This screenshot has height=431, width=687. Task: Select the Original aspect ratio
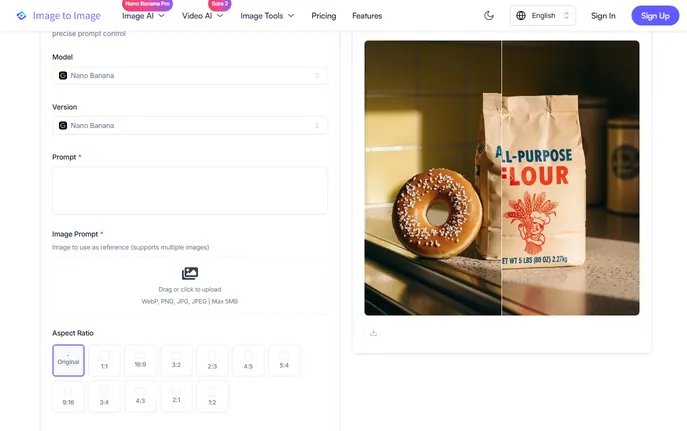(x=68, y=360)
